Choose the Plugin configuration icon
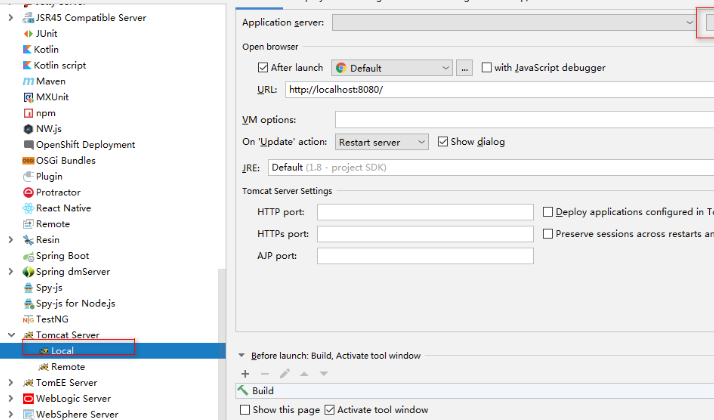Viewport: 714px width, 420px height. (28, 176)
